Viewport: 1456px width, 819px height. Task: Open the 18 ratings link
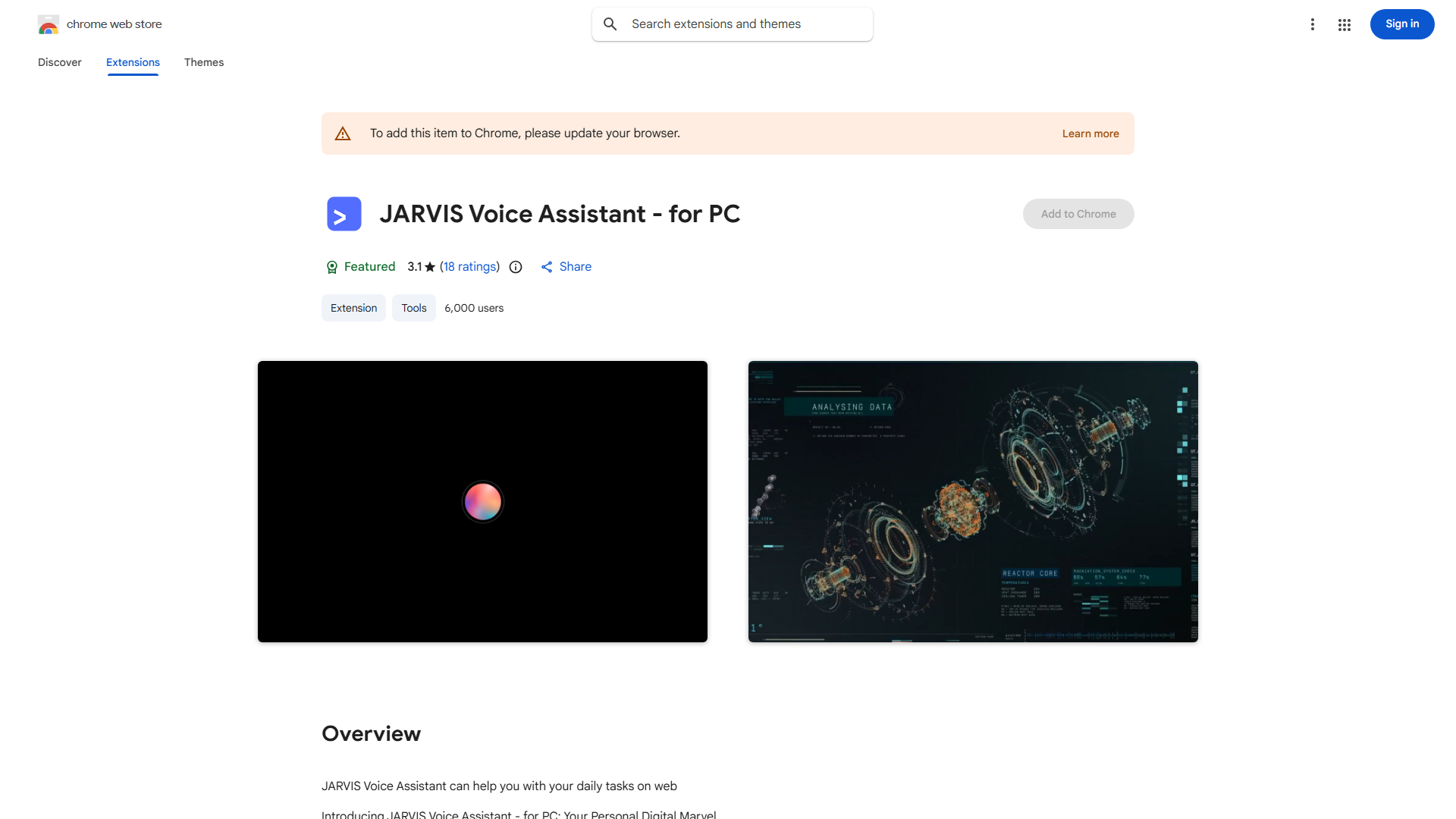click(x=469, y=266)
